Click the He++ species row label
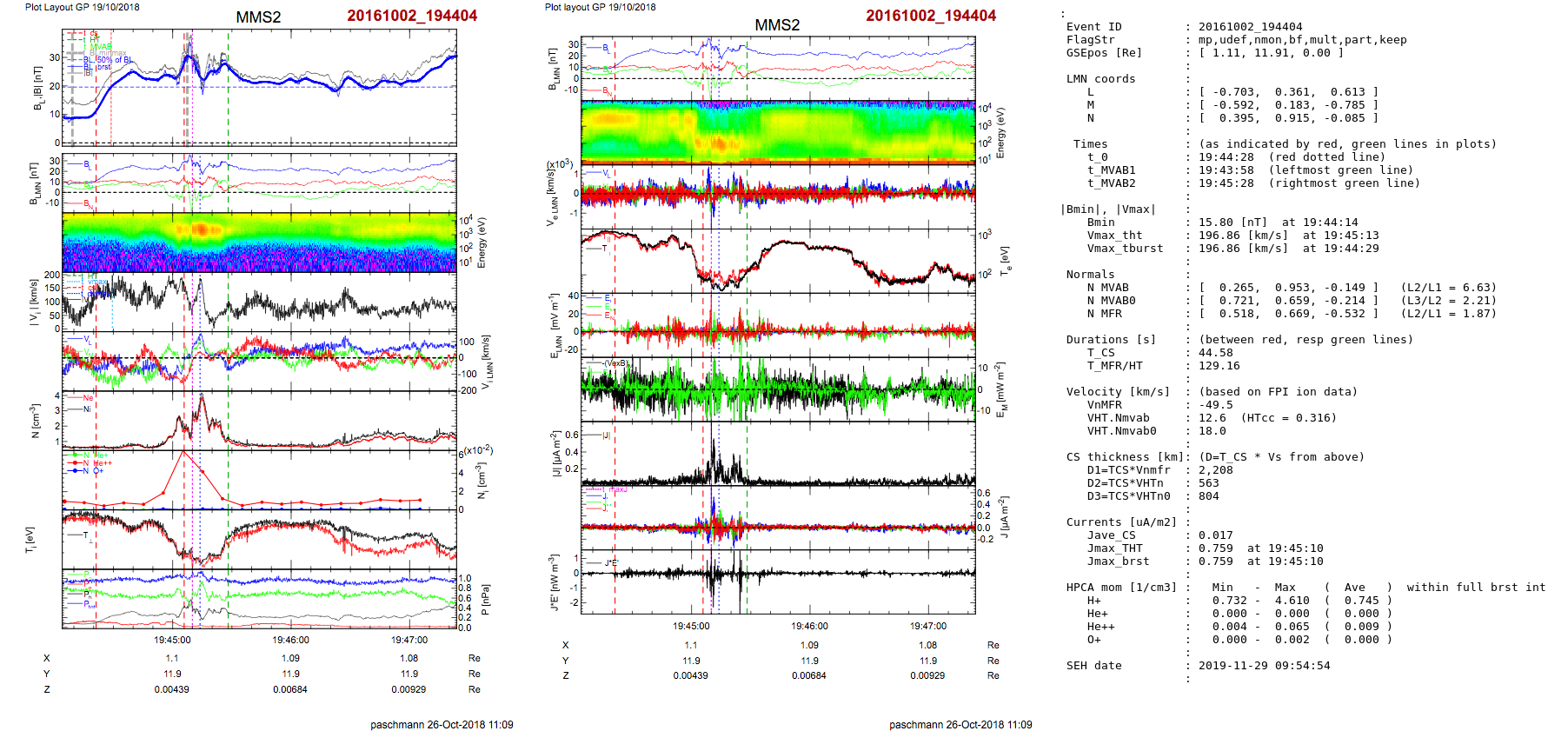The width and height of the screenshot is (1568, 731). click(x=1100, y=627)
